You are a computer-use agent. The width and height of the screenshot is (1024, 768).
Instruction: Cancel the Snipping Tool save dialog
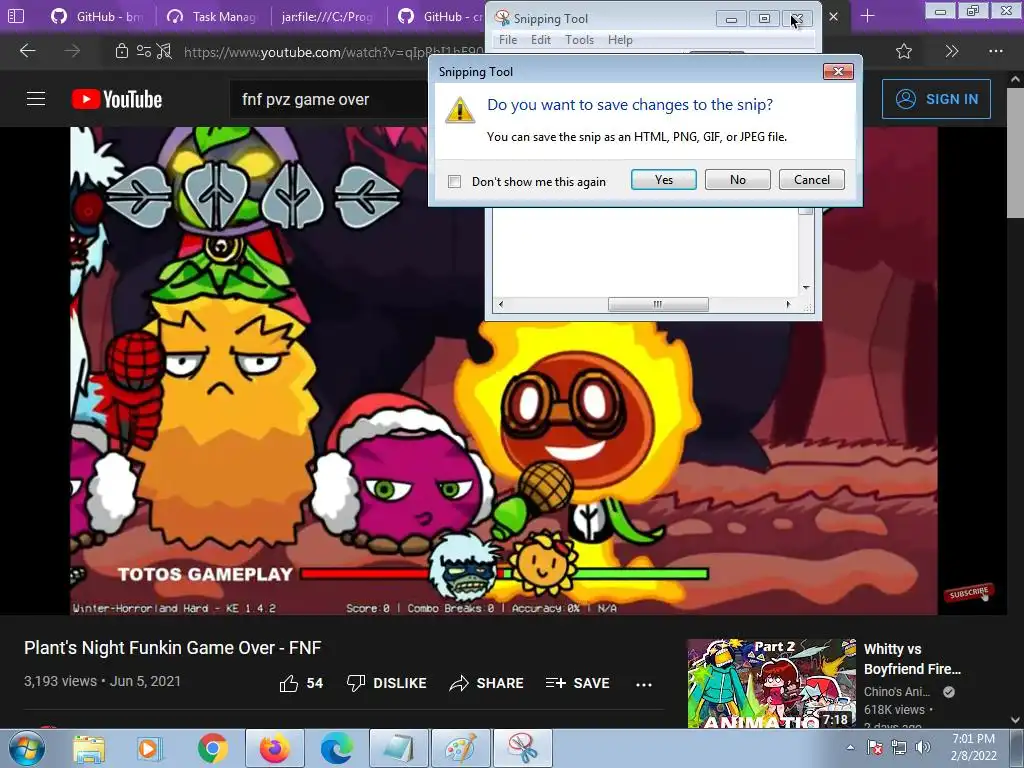point(812,180)
